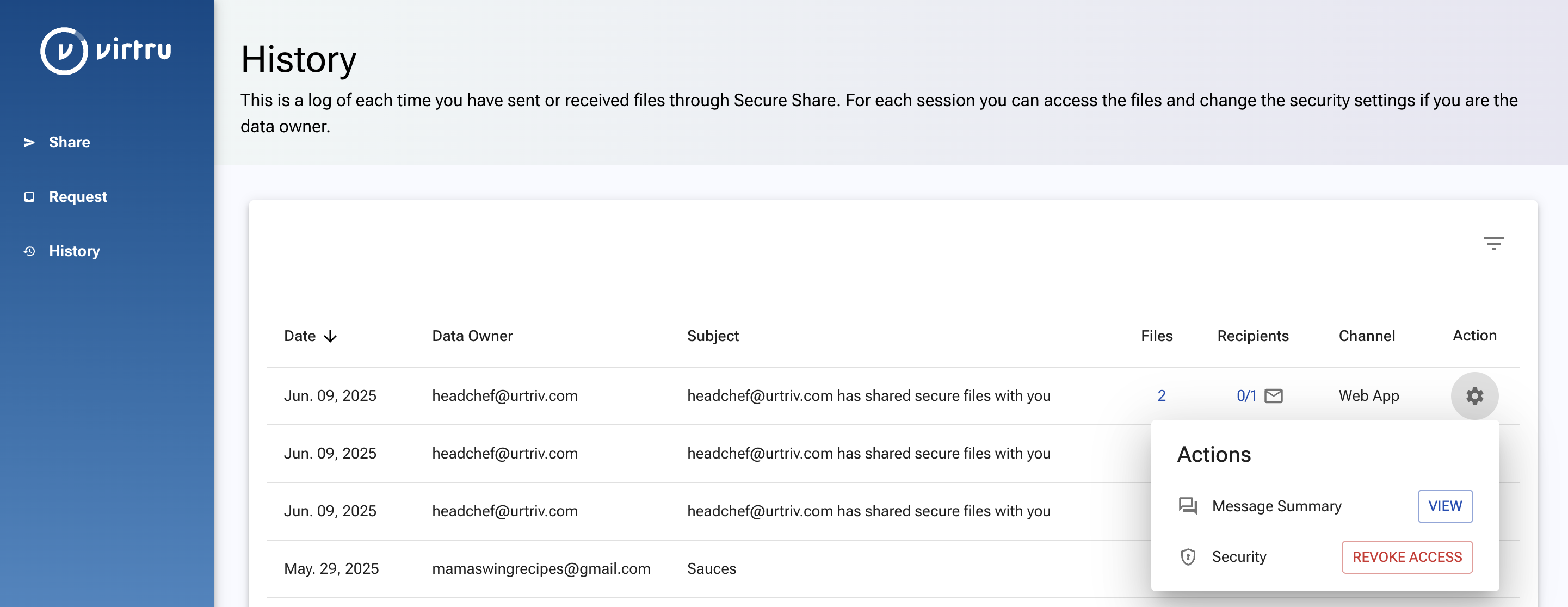Click the VIEW button for Message Summary
The image size is (1568, 607).
click(x=1445, y=505)
